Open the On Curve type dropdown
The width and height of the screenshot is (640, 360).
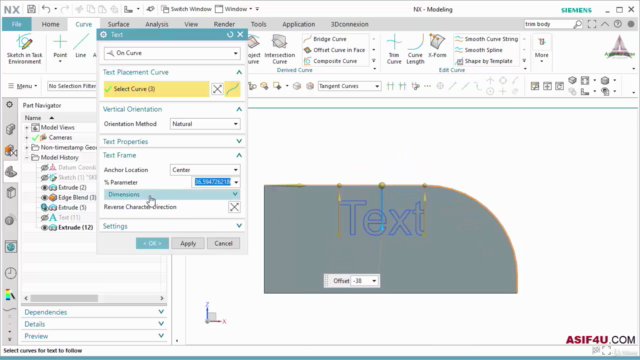pos(172,53)
